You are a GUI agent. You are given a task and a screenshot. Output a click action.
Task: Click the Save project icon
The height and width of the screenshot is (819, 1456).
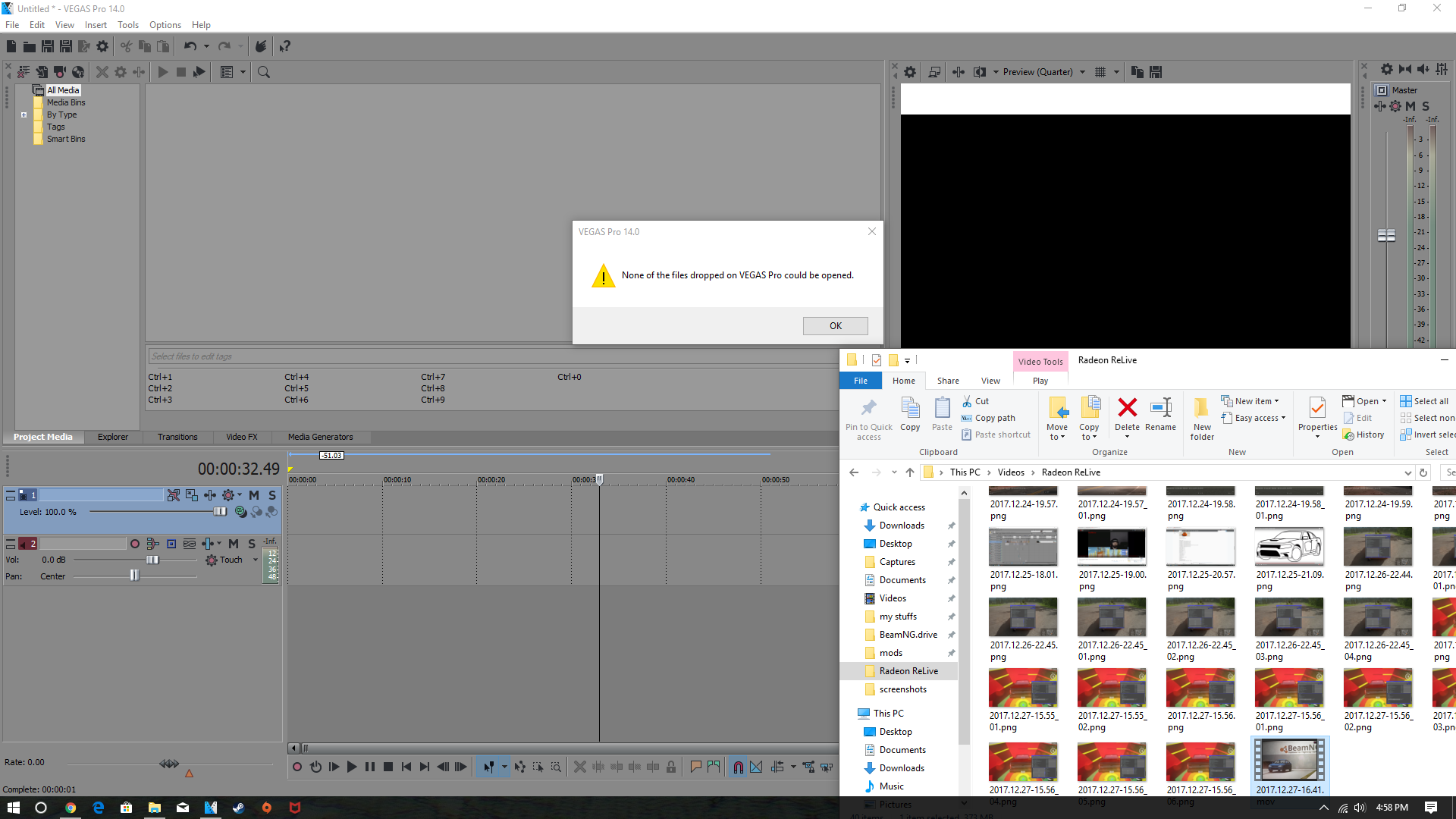47,46
